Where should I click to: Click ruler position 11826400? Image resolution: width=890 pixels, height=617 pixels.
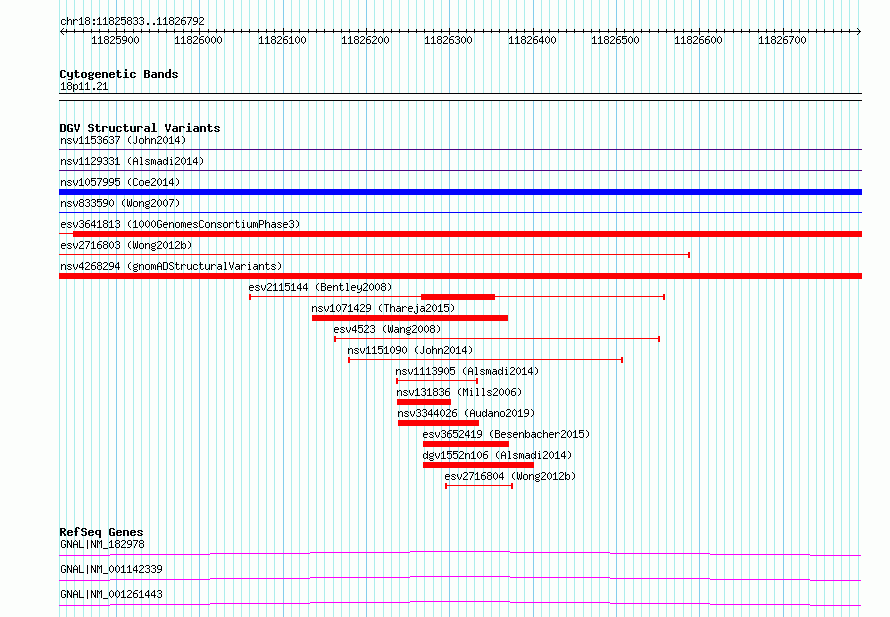(532, 40)
